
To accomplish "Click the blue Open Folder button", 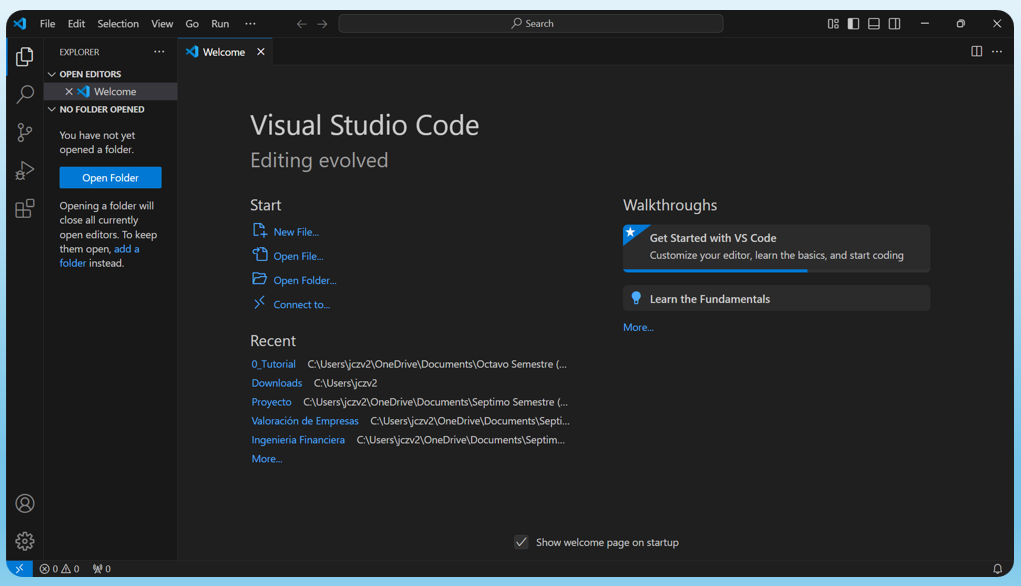I will click(111, 178).
